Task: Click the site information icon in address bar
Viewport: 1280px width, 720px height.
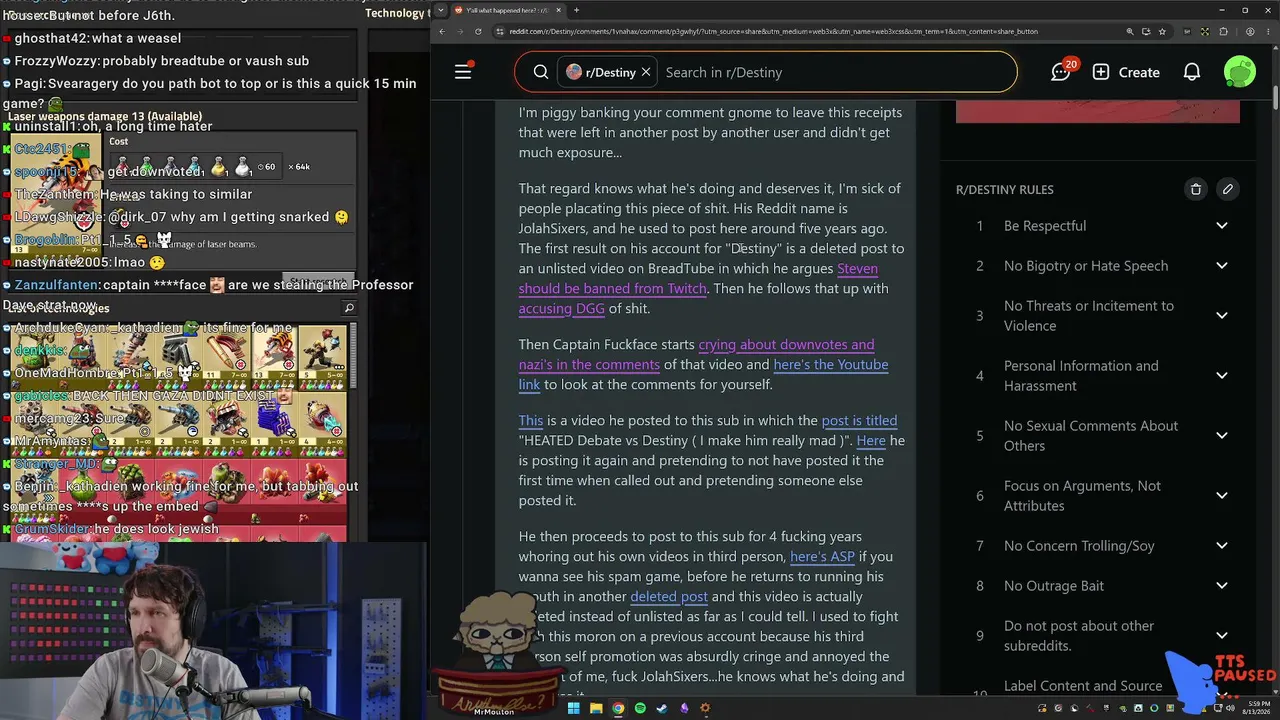Action: pyautogui.click(x=500, y=31)
